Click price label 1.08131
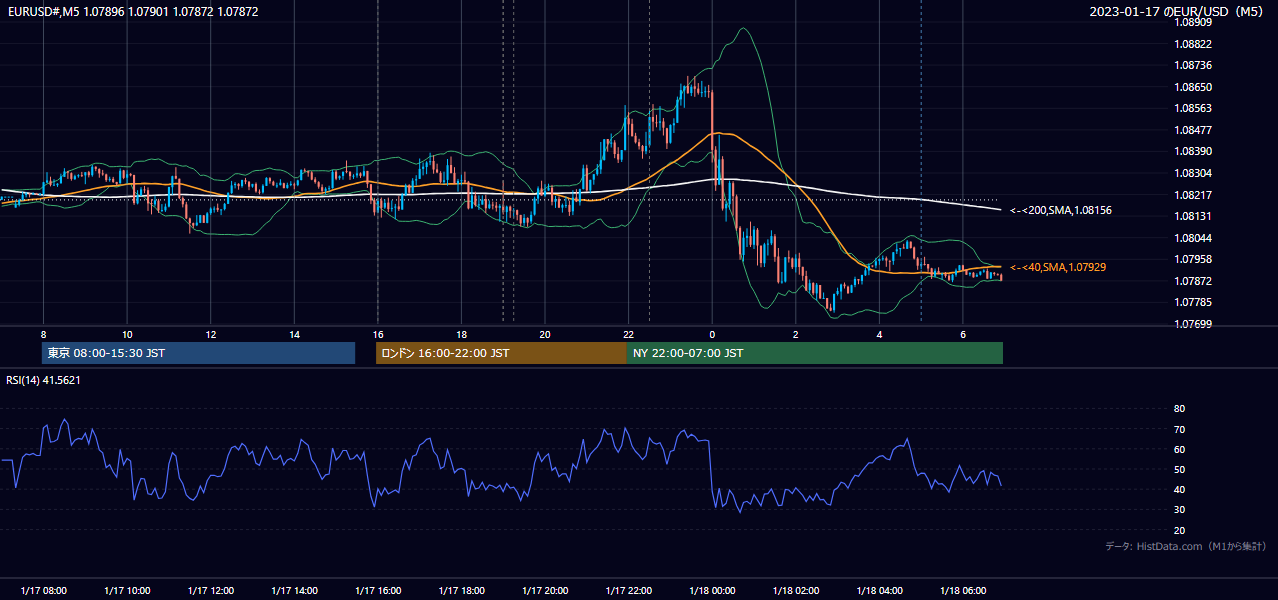This screenshot has width=1278, height=600. (1193, 216)
